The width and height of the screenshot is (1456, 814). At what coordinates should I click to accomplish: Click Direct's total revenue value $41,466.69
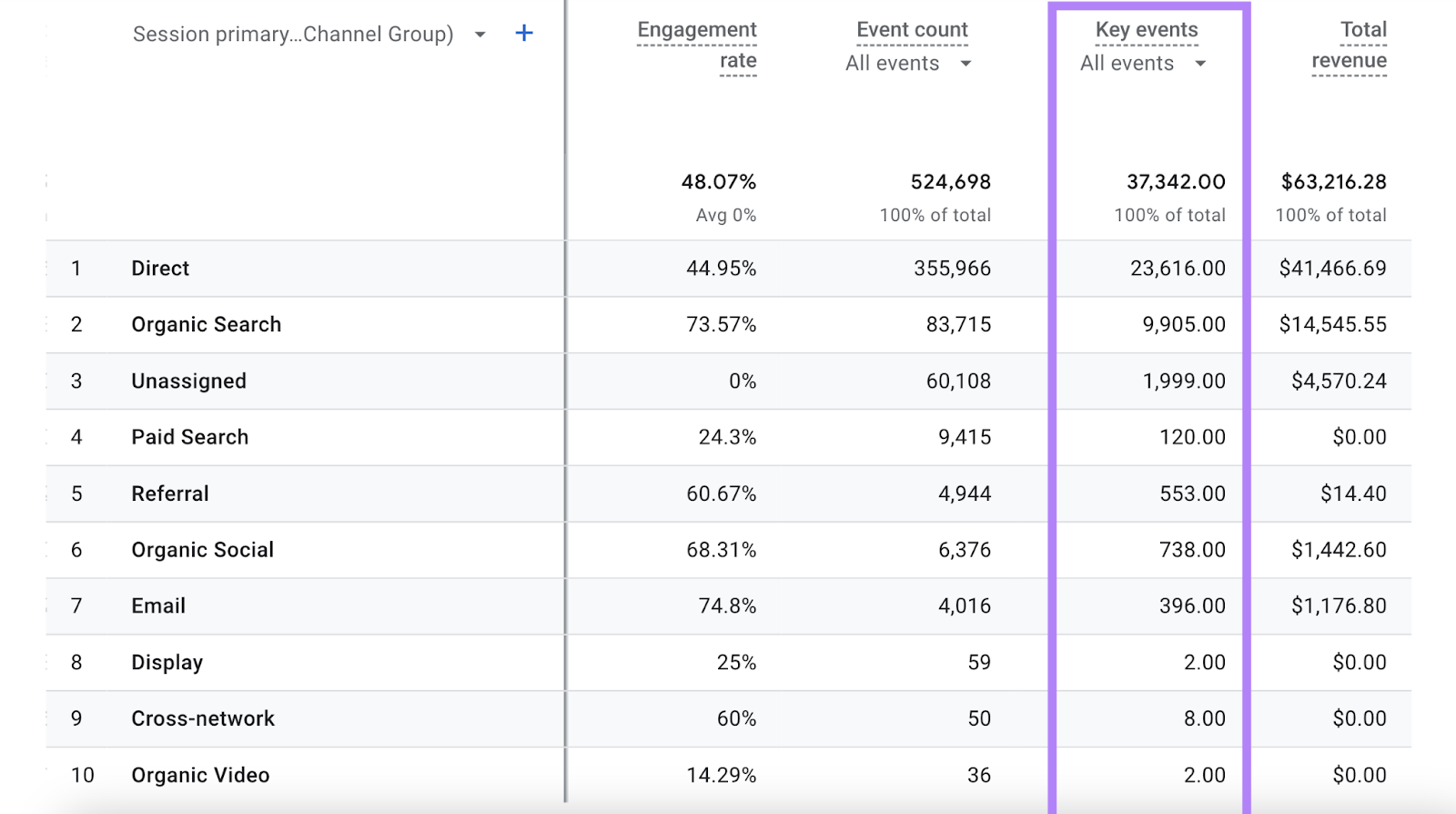point(1332,269)
